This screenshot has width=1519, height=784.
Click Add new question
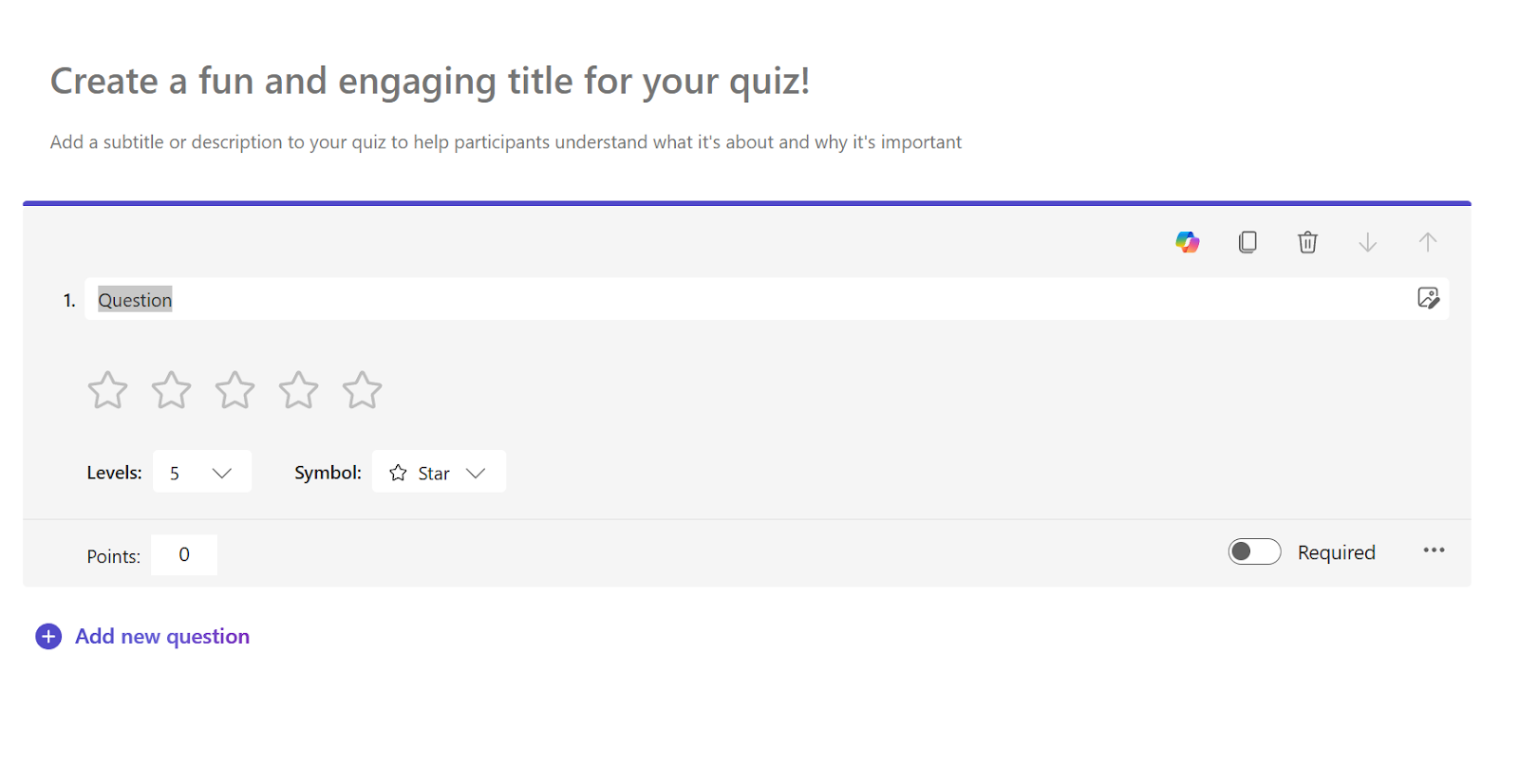(161, 636)
